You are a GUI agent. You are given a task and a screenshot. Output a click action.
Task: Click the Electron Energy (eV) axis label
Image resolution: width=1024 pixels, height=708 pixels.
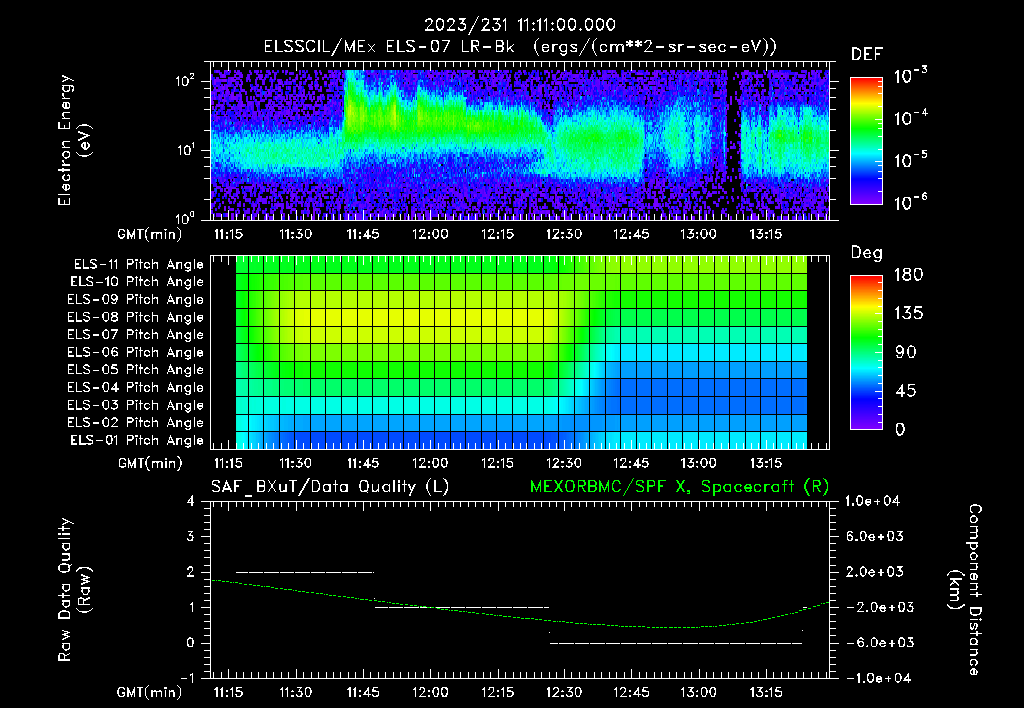[73, 140]
